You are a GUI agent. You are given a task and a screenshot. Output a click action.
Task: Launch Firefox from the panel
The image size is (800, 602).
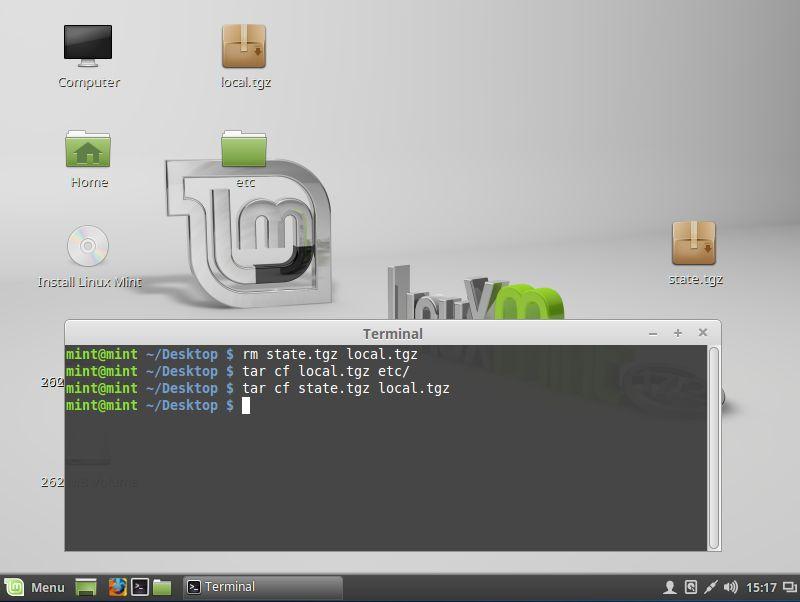[117, 587]
